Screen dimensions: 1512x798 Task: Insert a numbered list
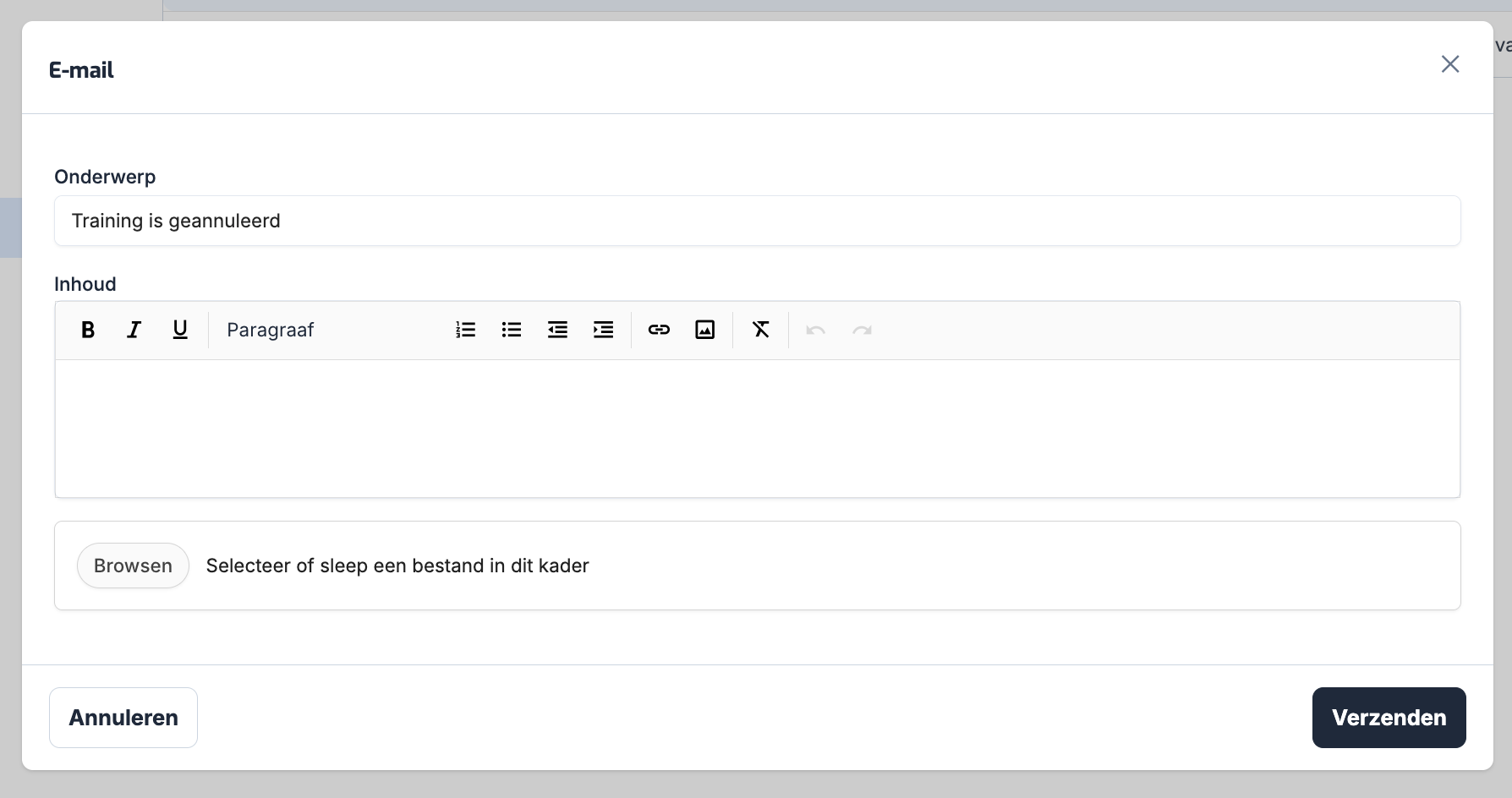point(466,330)
